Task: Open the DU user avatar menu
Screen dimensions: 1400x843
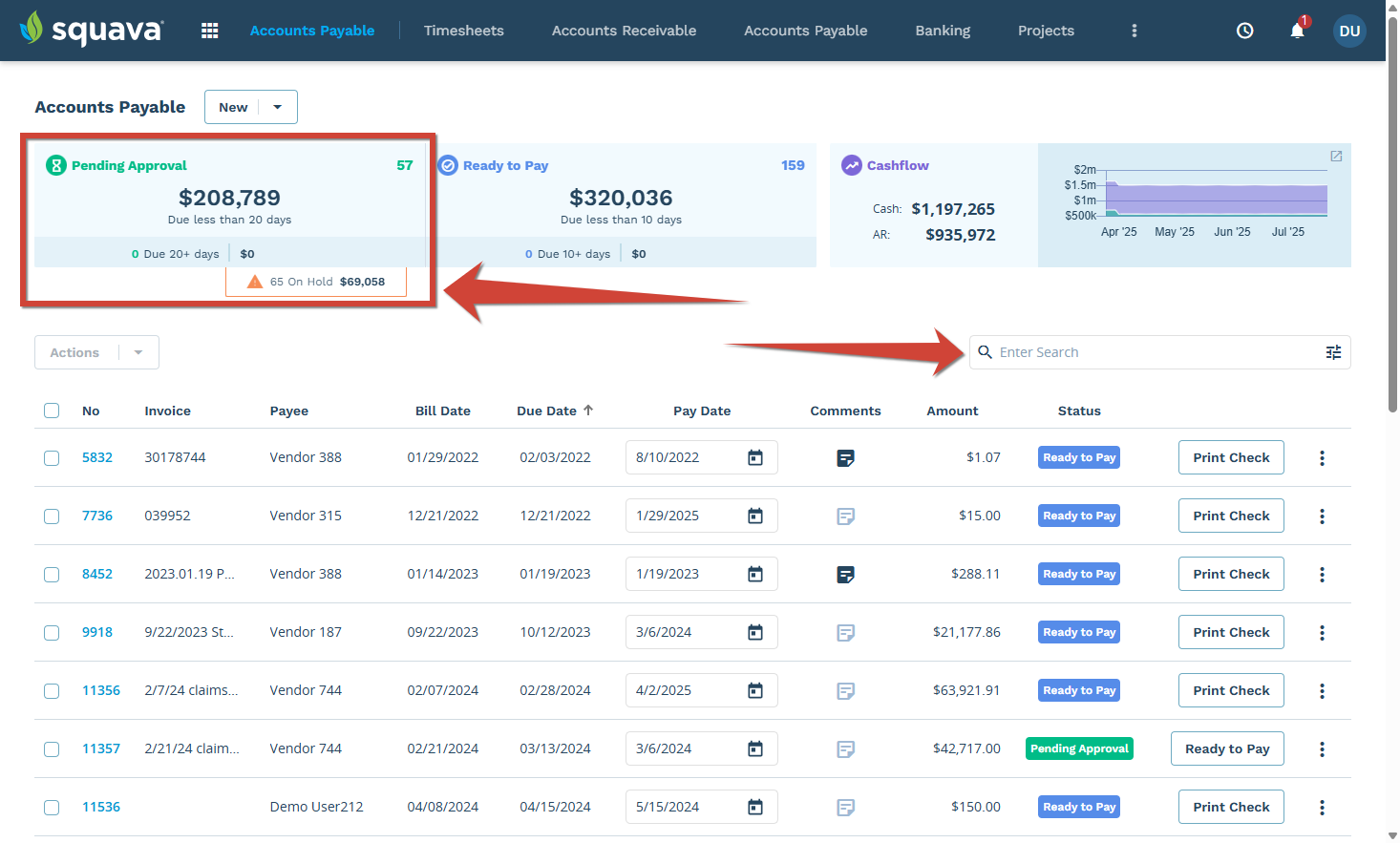Action: (1349, 31)
